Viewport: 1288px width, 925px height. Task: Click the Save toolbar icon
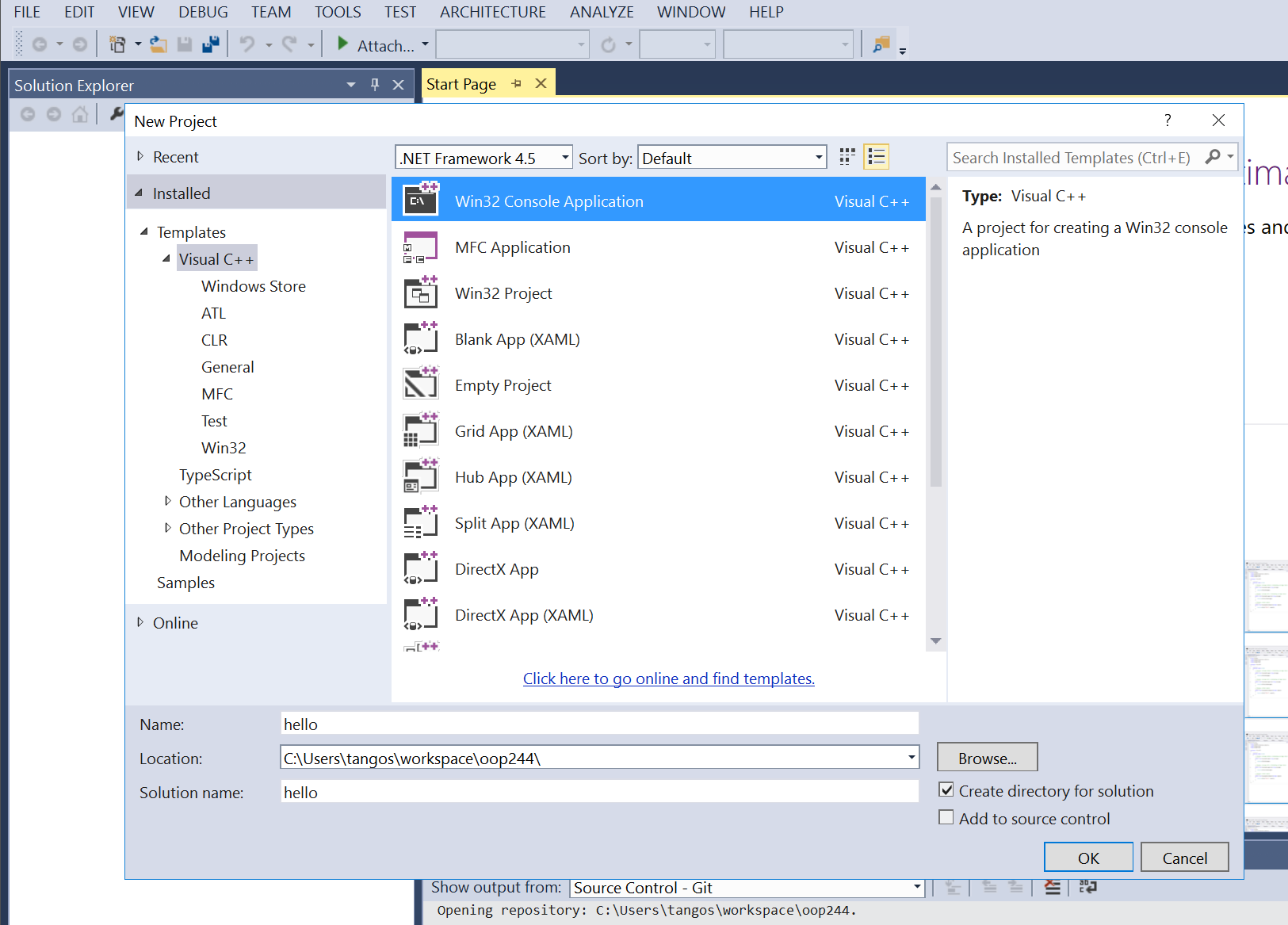185,44
